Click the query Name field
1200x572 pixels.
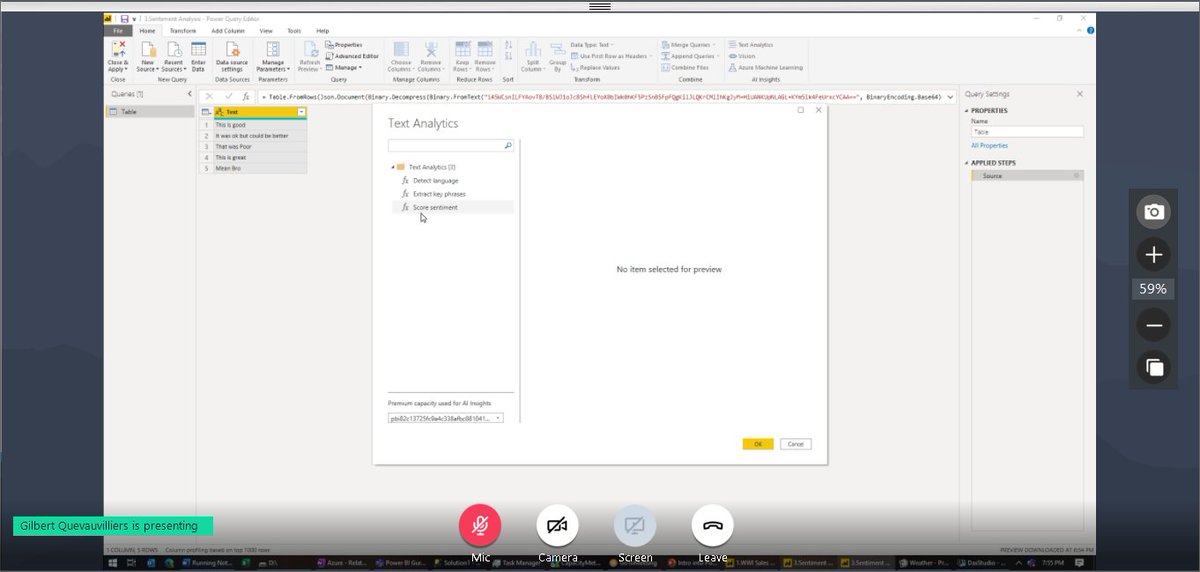point(1027,131)
